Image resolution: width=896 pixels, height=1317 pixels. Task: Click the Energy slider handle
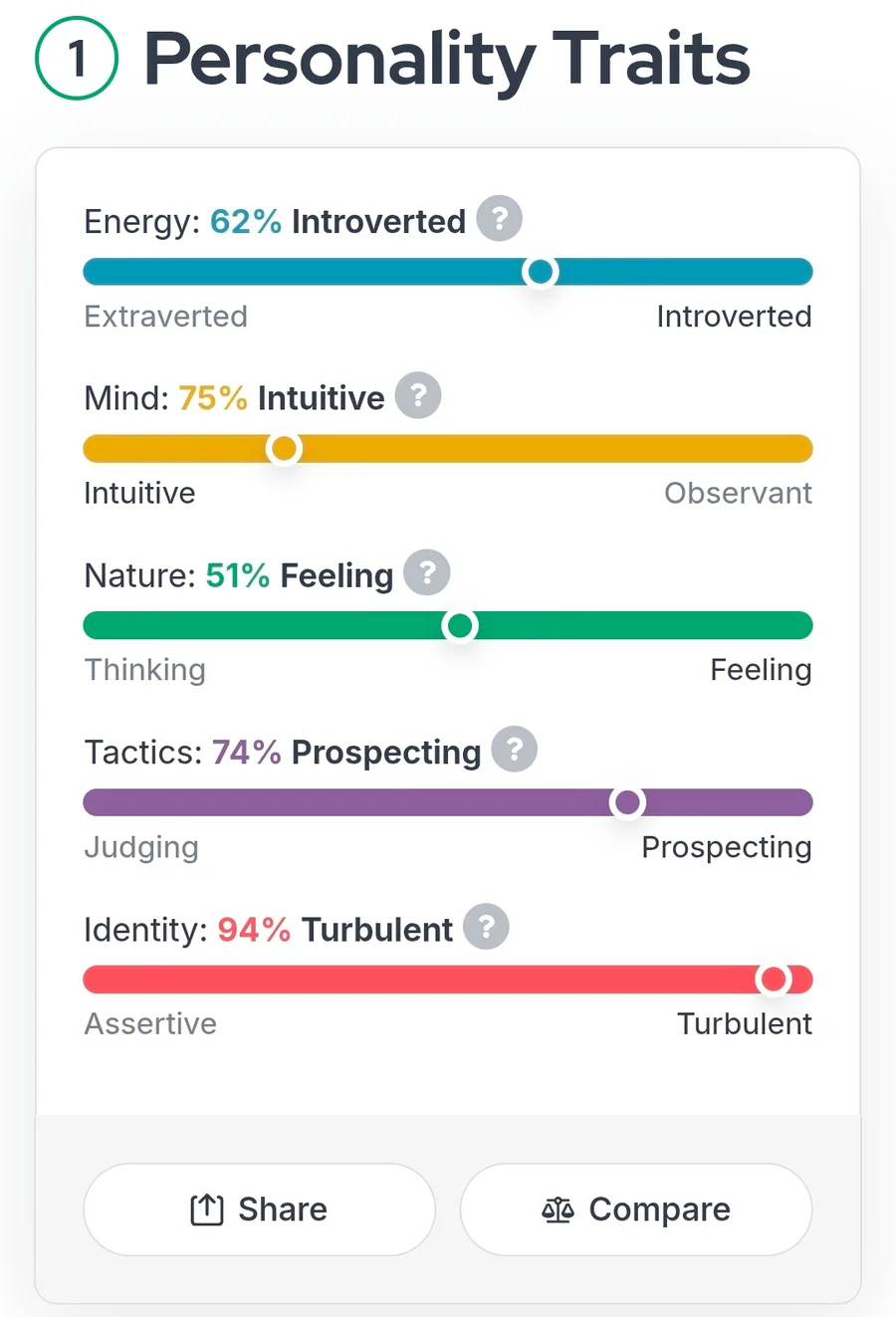tap(541, 272)
